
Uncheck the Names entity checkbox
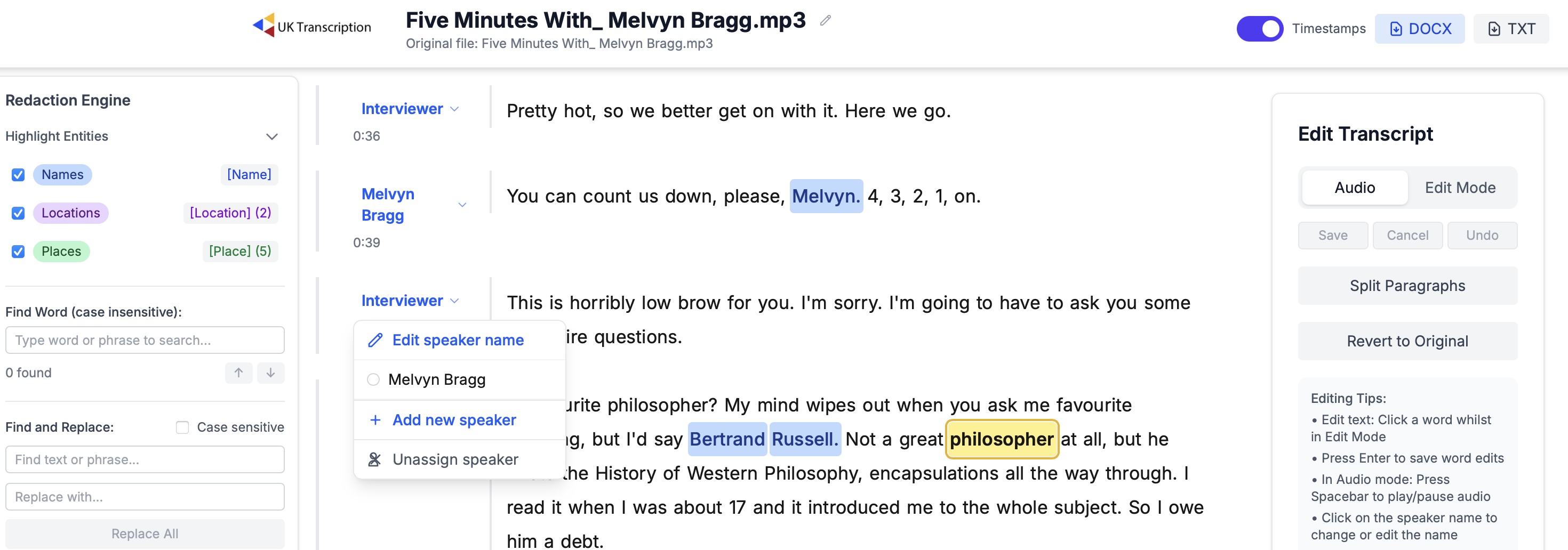coord(18,175)
